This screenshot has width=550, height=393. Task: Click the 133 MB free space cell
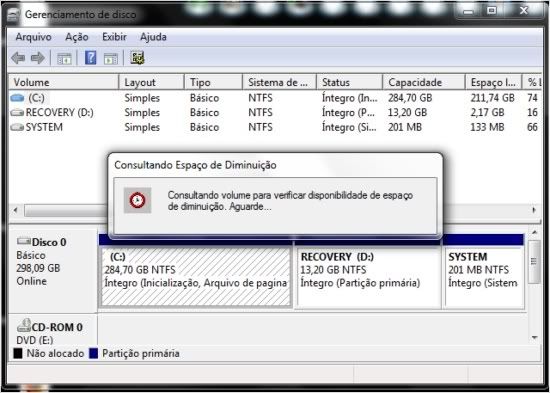[487, 127]
